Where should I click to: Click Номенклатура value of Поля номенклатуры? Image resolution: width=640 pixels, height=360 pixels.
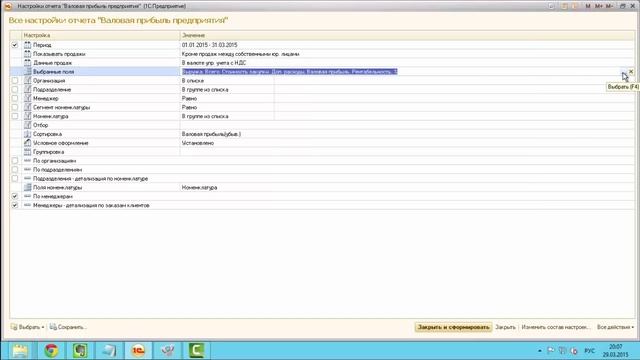tap(199, 187)
